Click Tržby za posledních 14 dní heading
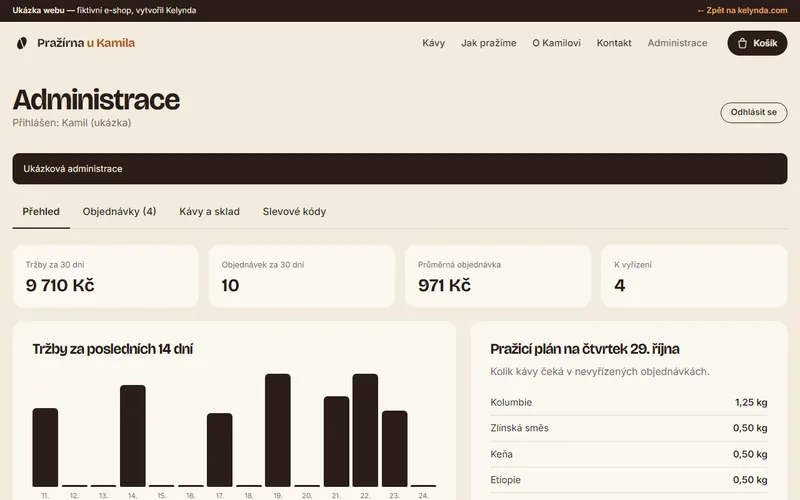 (x=113, y=349)
